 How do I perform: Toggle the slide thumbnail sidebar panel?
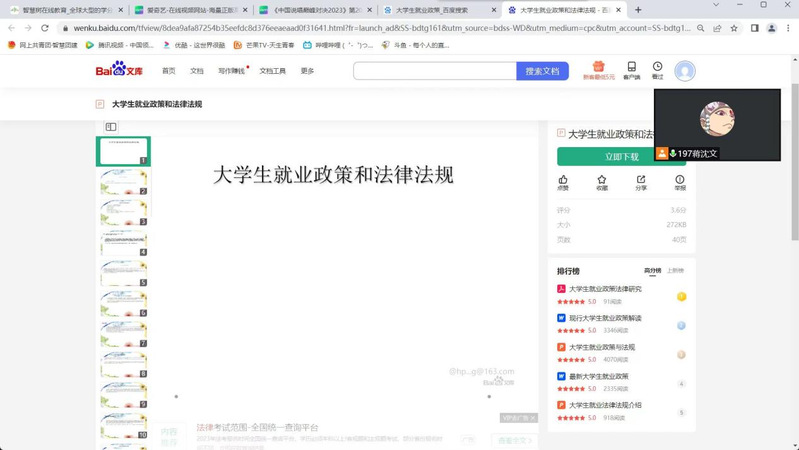pos(111,127)
